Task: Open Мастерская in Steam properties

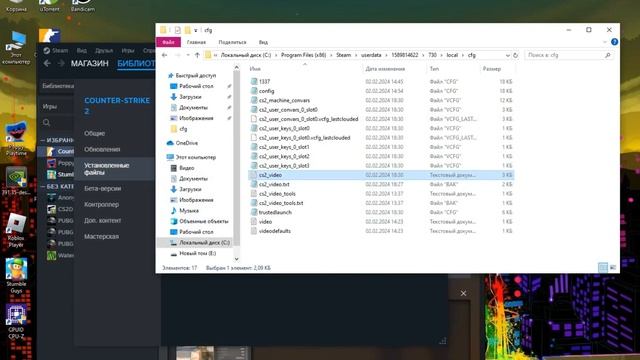Action: pyautogui.click(x=101, y=236)
